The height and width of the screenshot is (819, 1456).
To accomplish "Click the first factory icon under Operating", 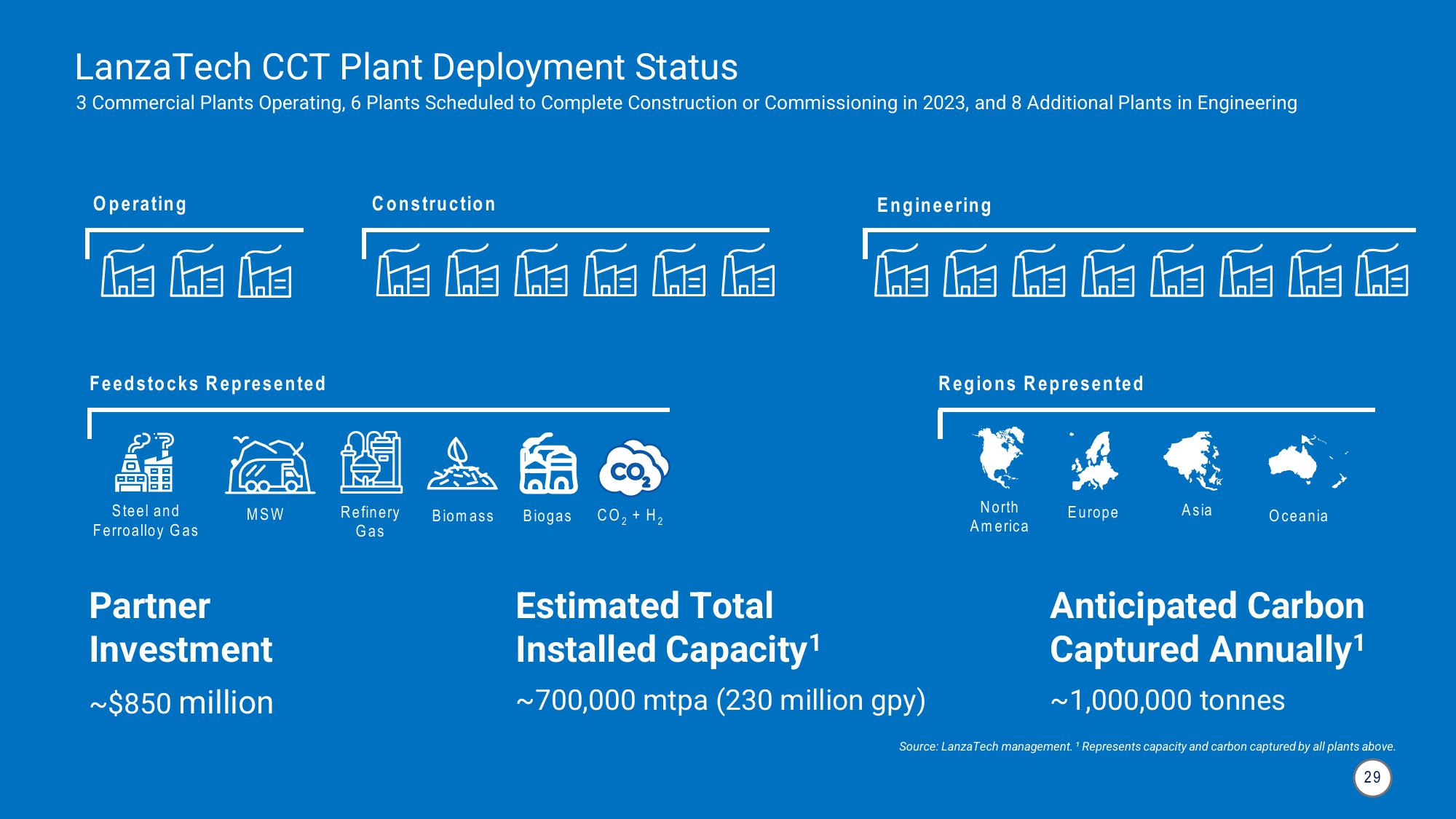I will pyautogui.click(x=127, y=270).
